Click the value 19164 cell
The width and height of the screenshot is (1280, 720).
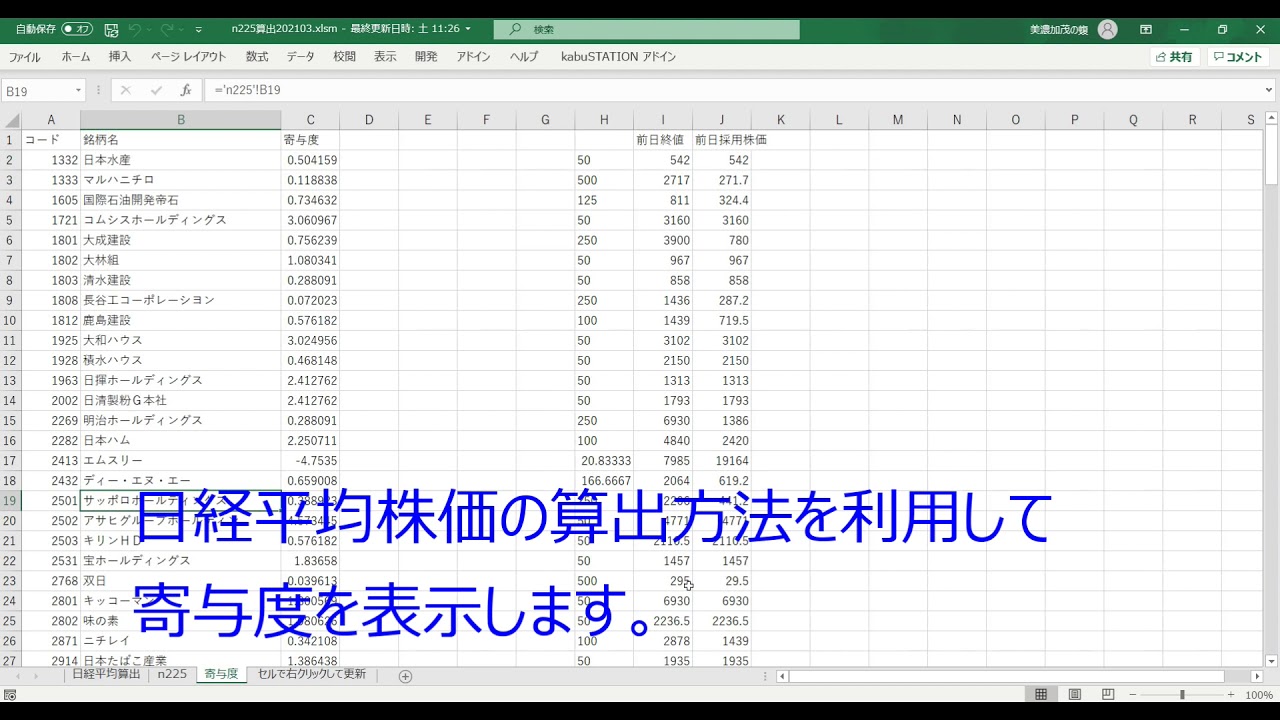click(x=722, y=460)
